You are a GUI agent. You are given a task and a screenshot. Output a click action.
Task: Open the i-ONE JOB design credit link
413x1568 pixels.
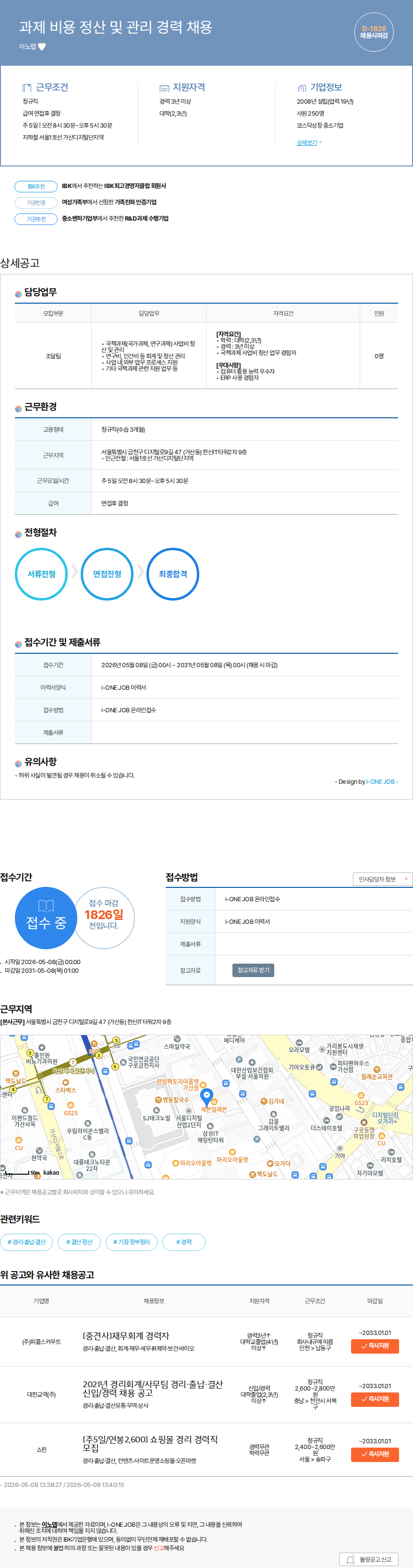tap(381, 781)
